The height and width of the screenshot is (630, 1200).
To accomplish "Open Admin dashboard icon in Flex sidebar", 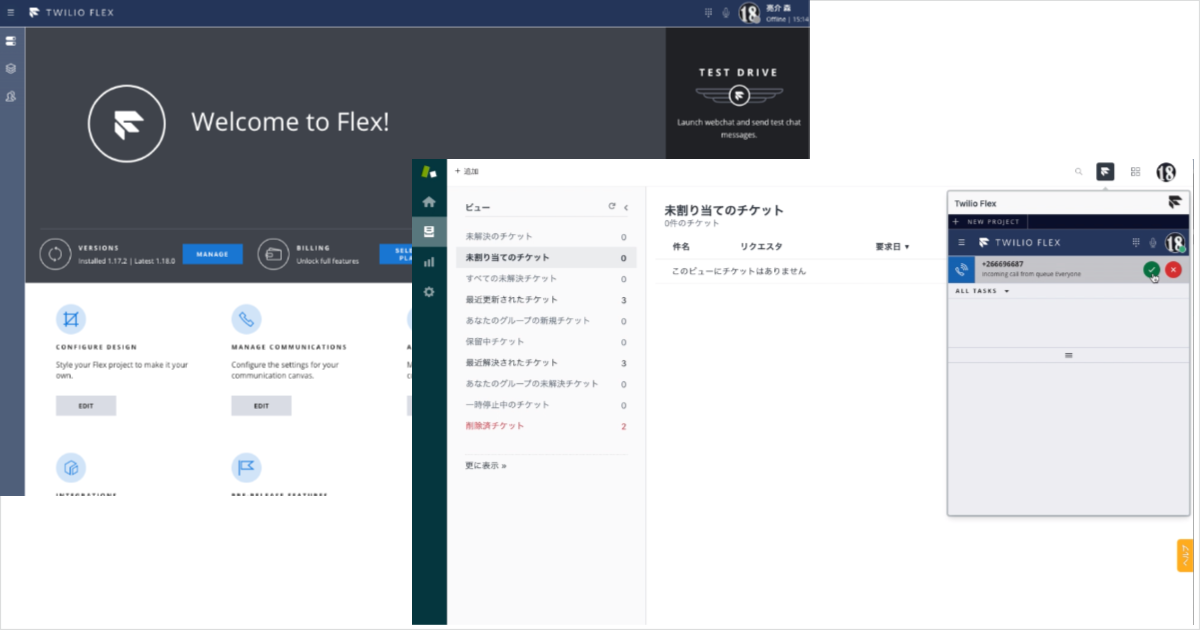I will 11,41.
